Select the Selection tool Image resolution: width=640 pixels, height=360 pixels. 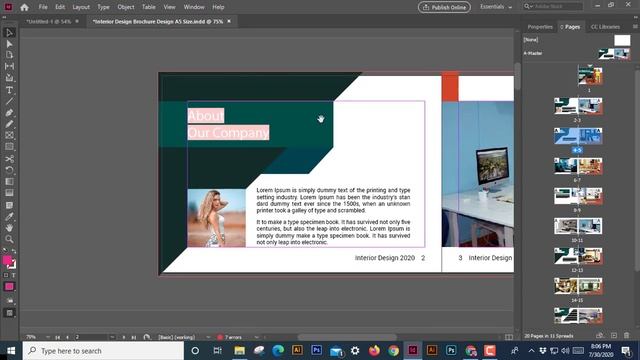click(x=9, y=33)
